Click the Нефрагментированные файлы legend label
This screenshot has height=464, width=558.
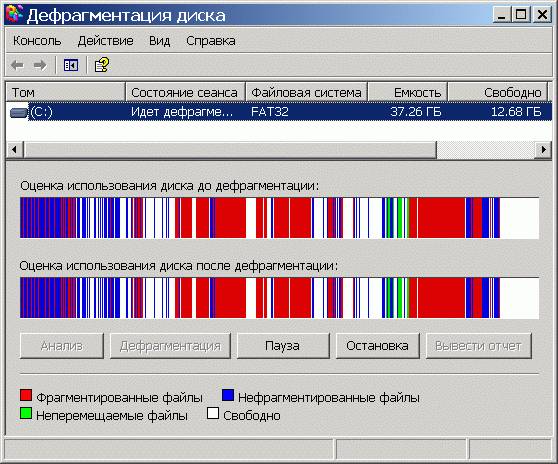pyautogui.click(x=329, y=397)
